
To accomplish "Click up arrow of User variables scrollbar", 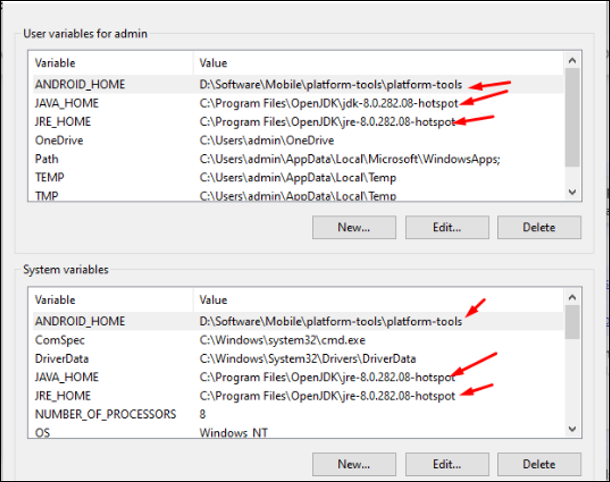I will (x=572, y=60).
